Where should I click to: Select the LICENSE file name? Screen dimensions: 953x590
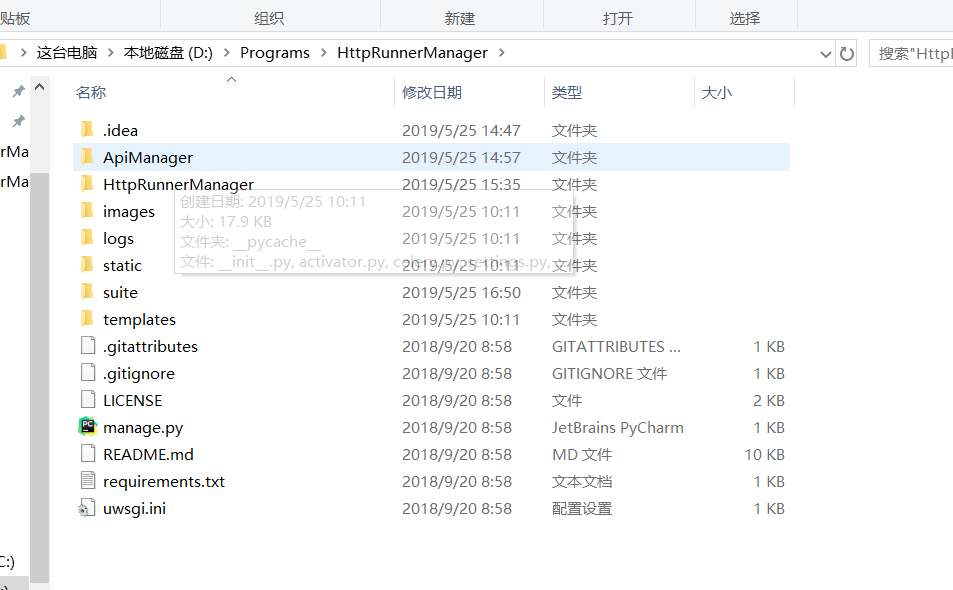pos(132,400)
